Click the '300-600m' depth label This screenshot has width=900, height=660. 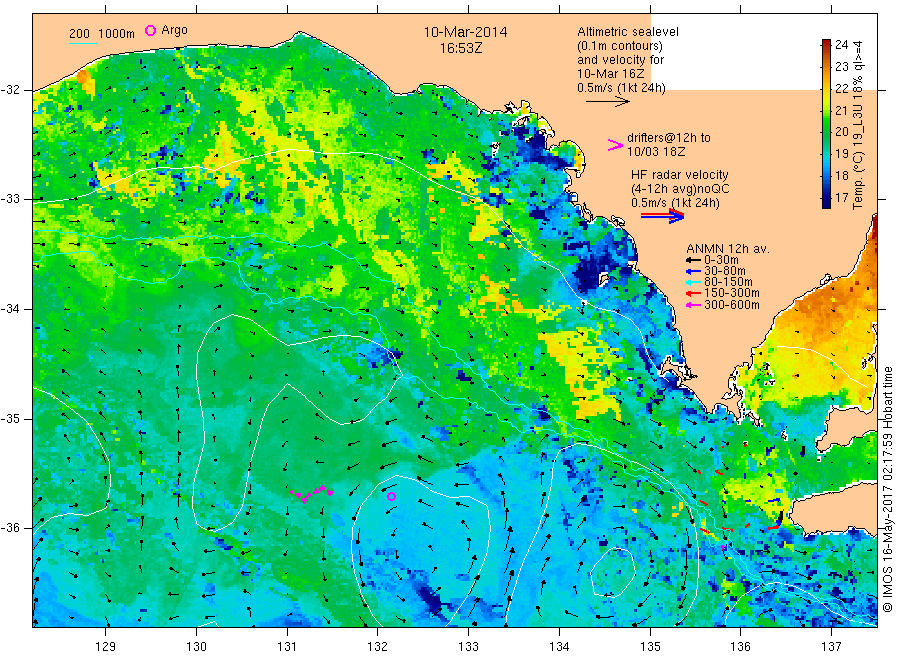point(732,305)
